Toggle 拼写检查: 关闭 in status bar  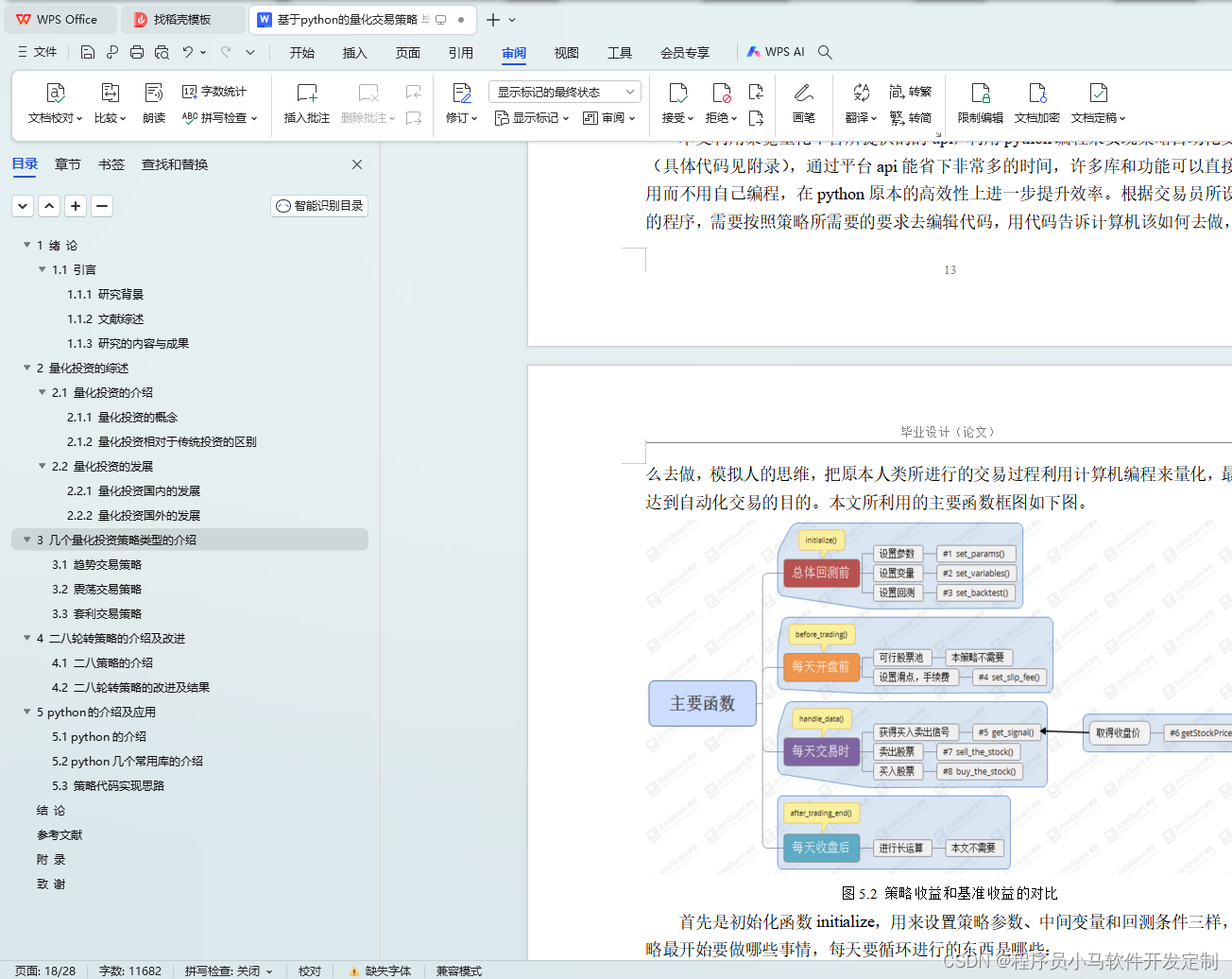(228, 970)
